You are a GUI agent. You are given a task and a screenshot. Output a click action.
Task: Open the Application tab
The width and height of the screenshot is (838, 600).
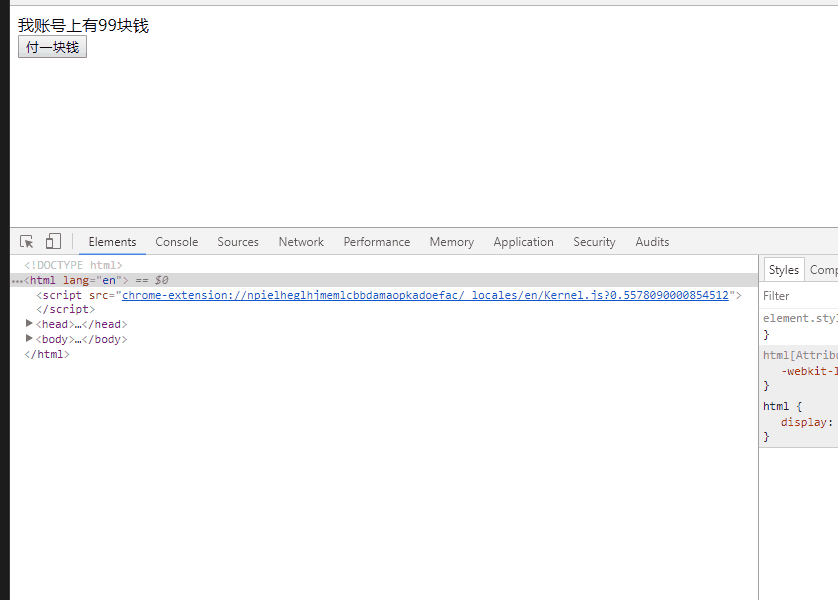click(523, 242)
